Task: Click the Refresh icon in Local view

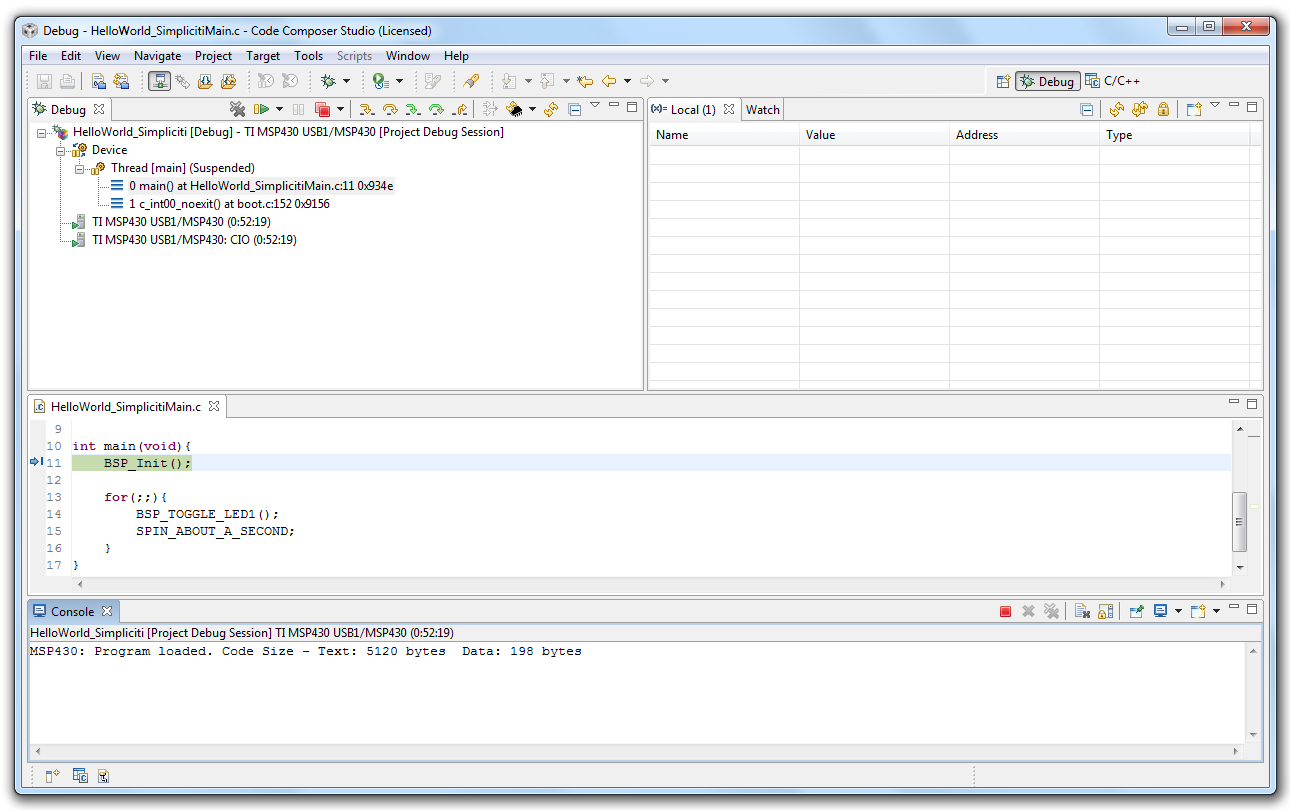Action: tap(1117, 109)
